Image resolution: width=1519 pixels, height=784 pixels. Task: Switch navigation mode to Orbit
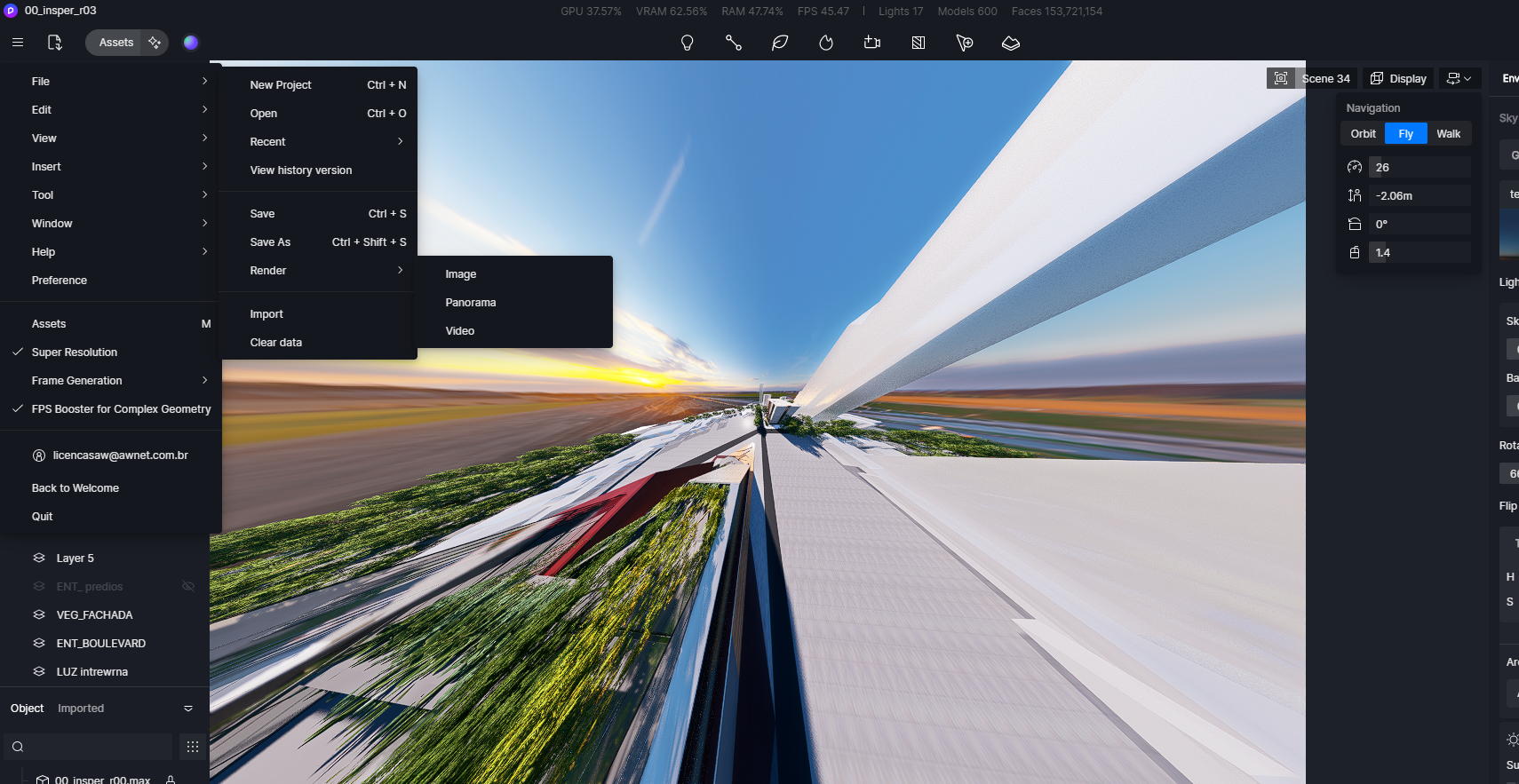click(x=1363, y=134)
